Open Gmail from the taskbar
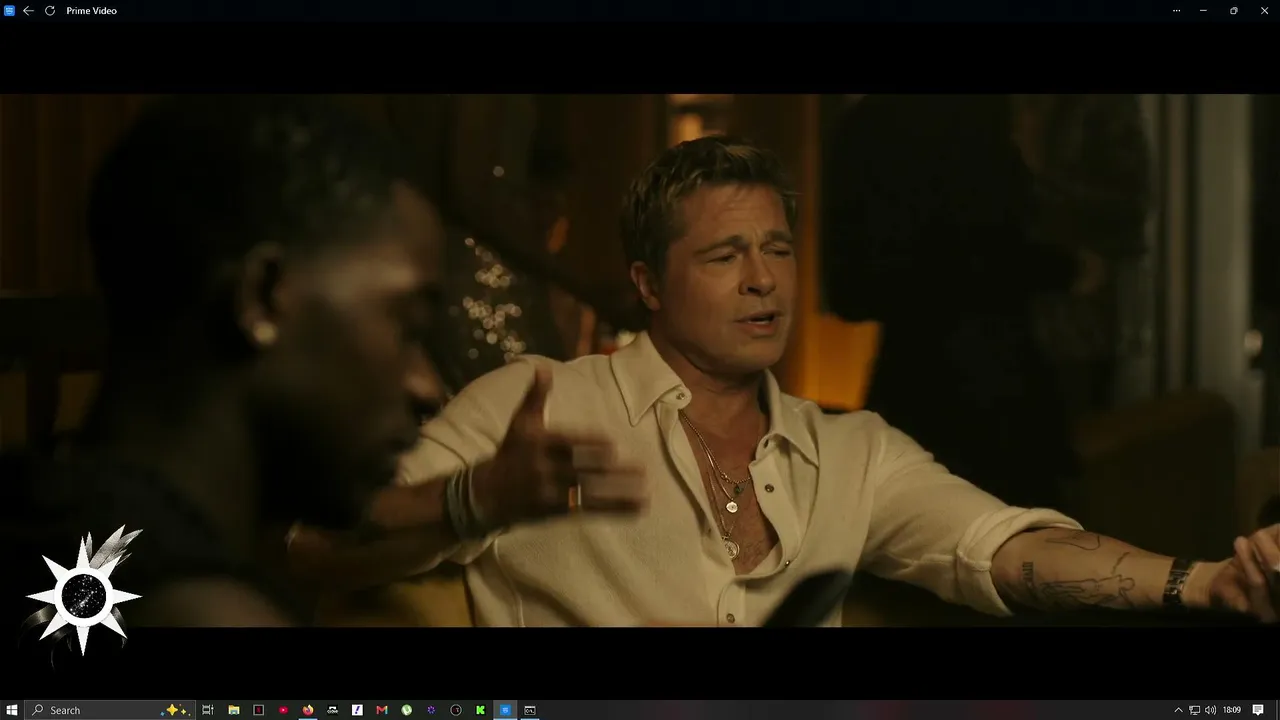Screen dimensions: 1280x720 pos(382,710)
